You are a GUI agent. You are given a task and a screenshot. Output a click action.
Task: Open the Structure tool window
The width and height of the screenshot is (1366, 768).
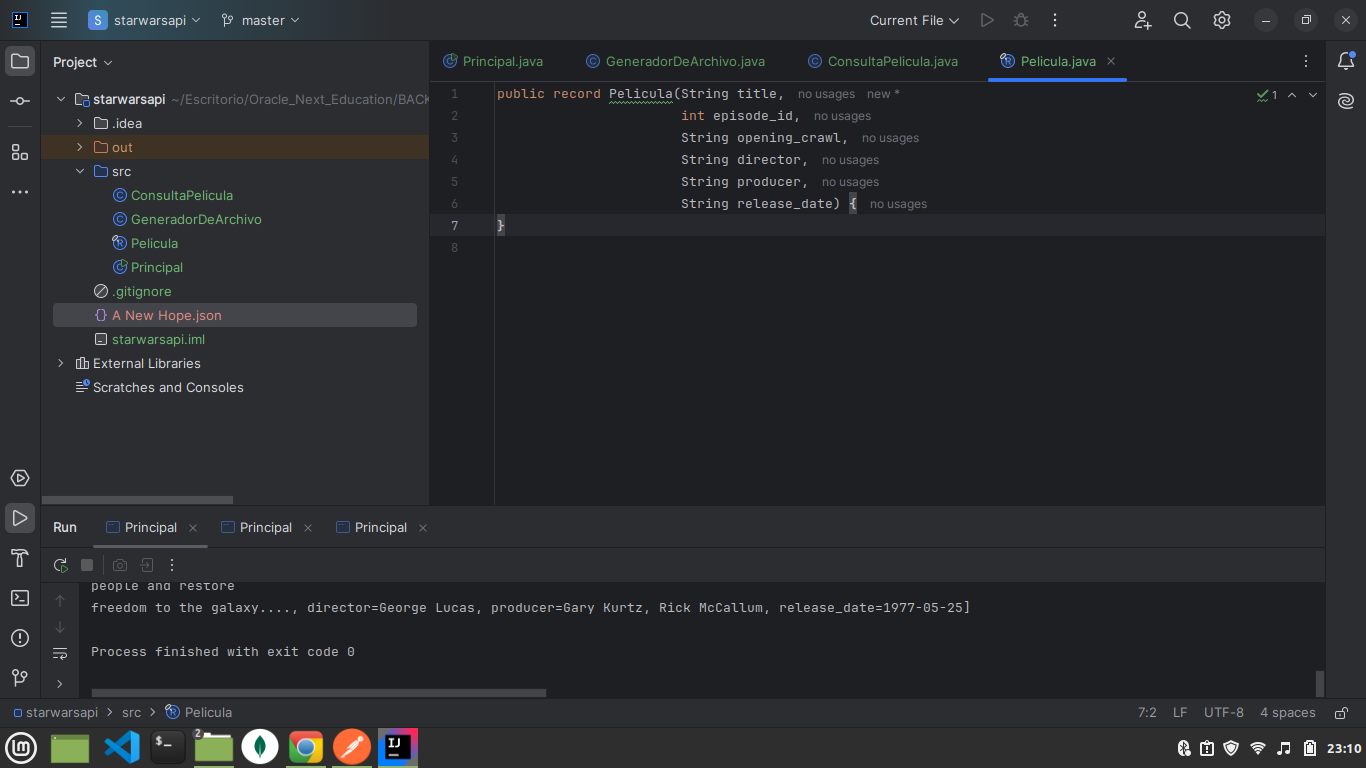[20, 152]
